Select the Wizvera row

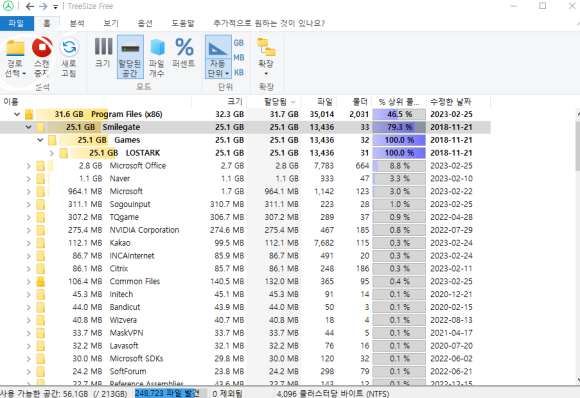[245, 320]
